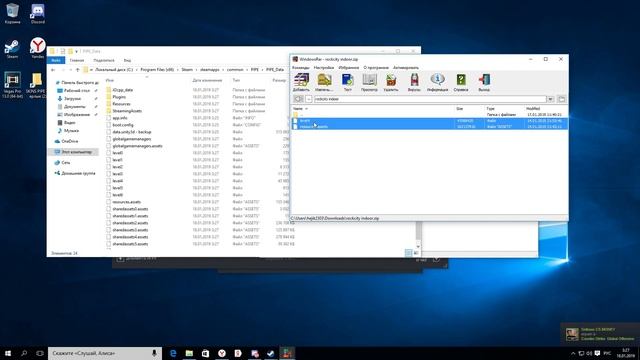This screenshot has height=360, width=640.
Task: Open the Избранное menu in WinRAR
Action: (x=349, y=67)
